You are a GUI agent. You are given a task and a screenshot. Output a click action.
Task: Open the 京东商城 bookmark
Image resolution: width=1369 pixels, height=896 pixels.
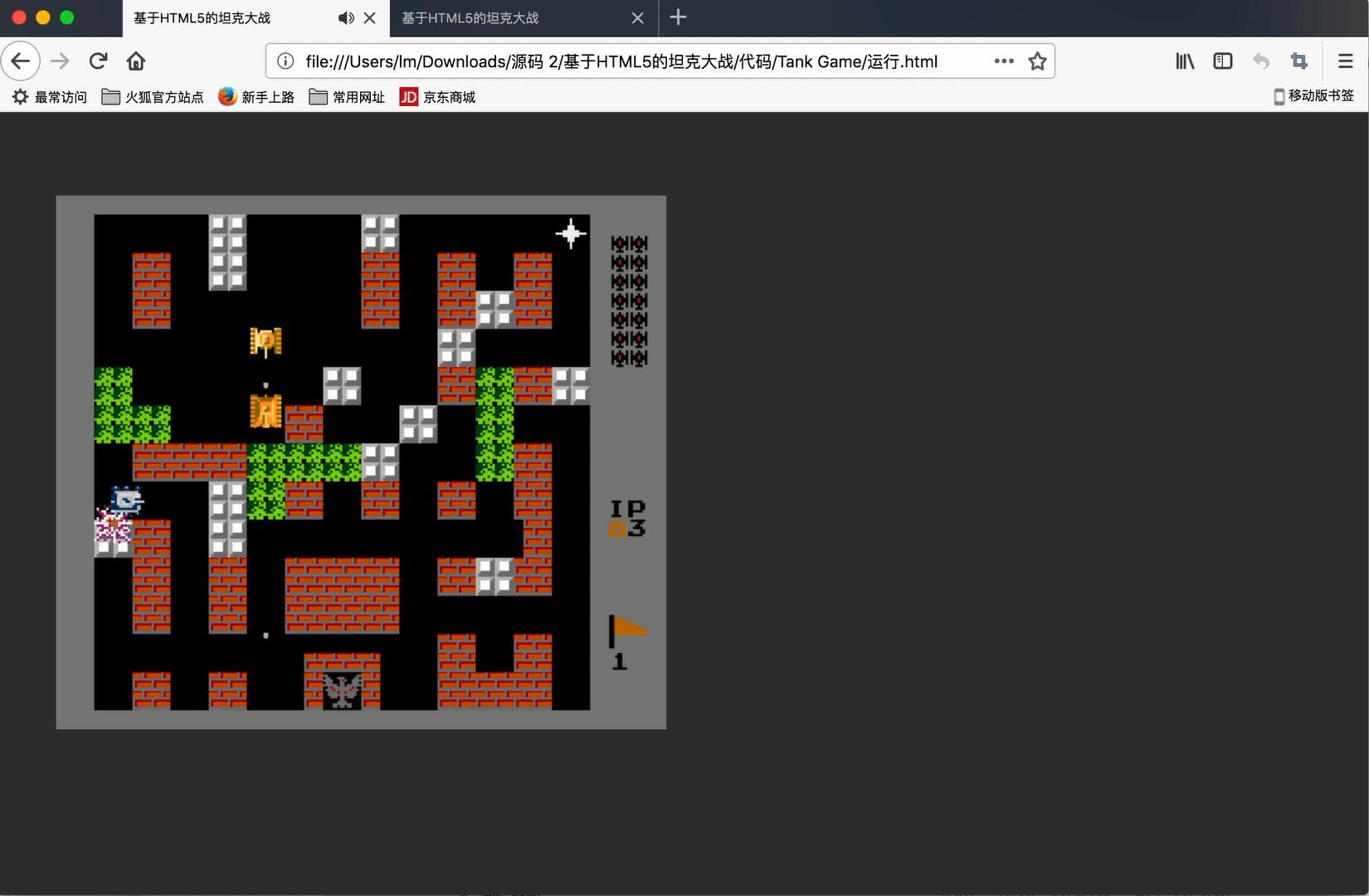click(x=437, y=97)
